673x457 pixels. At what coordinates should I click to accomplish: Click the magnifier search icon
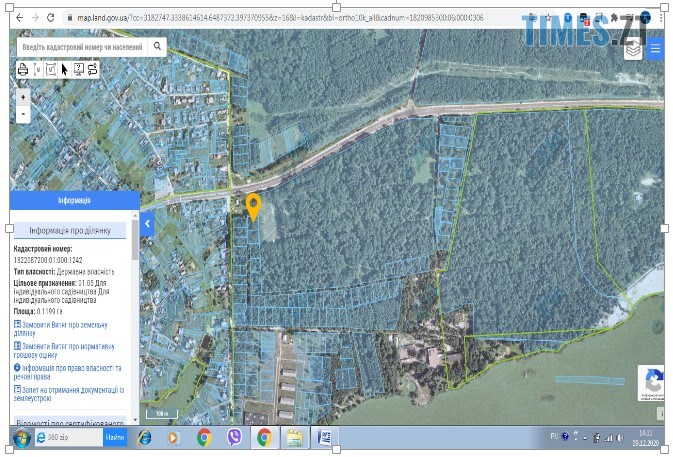click(158, 47)
